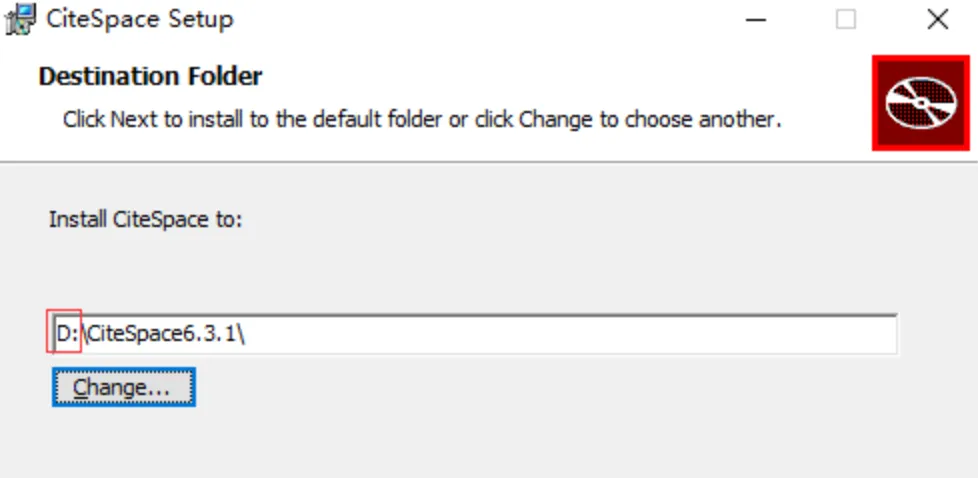Click the installer icon beside CiteSpace Setup title
This screenshot has height=478, width=978.
[x=21, y=20]
